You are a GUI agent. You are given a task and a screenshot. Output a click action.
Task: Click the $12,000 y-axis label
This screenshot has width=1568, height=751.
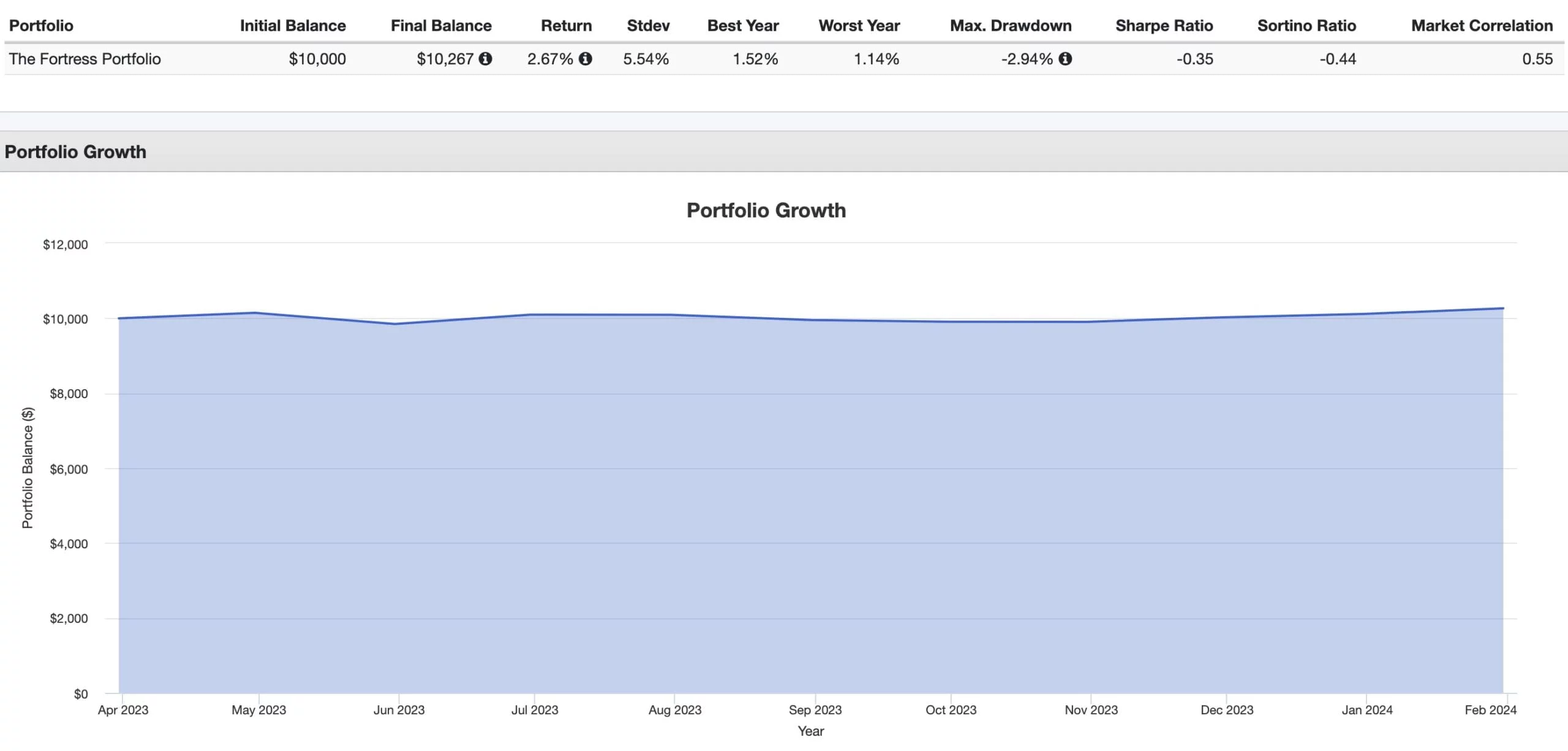point(66,244)
